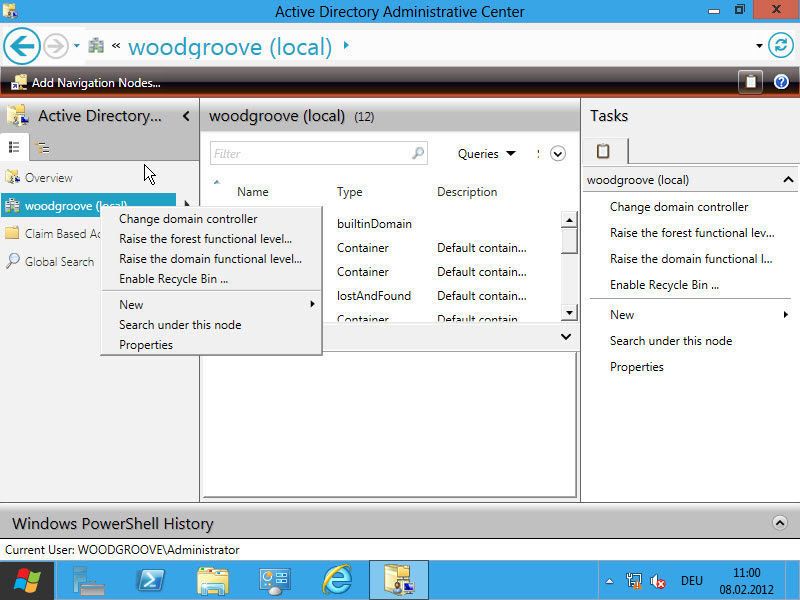This screenshot has height=600, width=800.
Task: Open the clipboard manage icon in dark toolbar
Action: click(x=751, y=82)
